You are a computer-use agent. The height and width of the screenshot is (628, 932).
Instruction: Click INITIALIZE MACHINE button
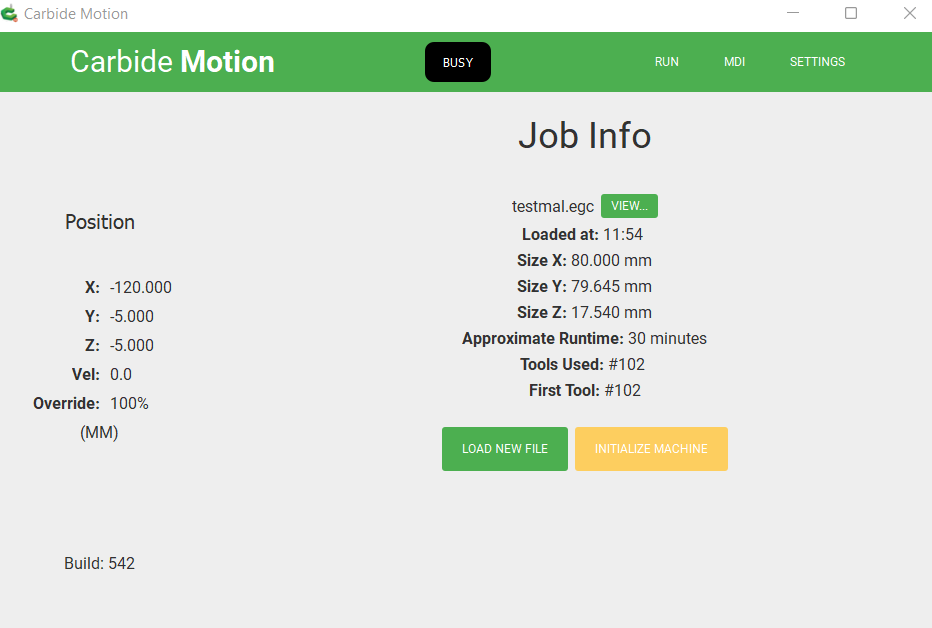point(651,449)
